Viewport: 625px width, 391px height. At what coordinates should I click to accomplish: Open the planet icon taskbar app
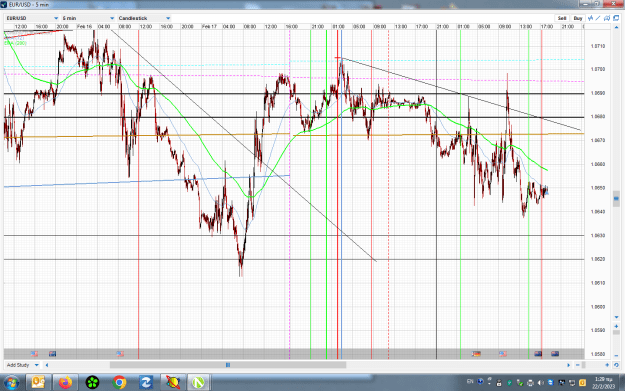click(173, 383)
